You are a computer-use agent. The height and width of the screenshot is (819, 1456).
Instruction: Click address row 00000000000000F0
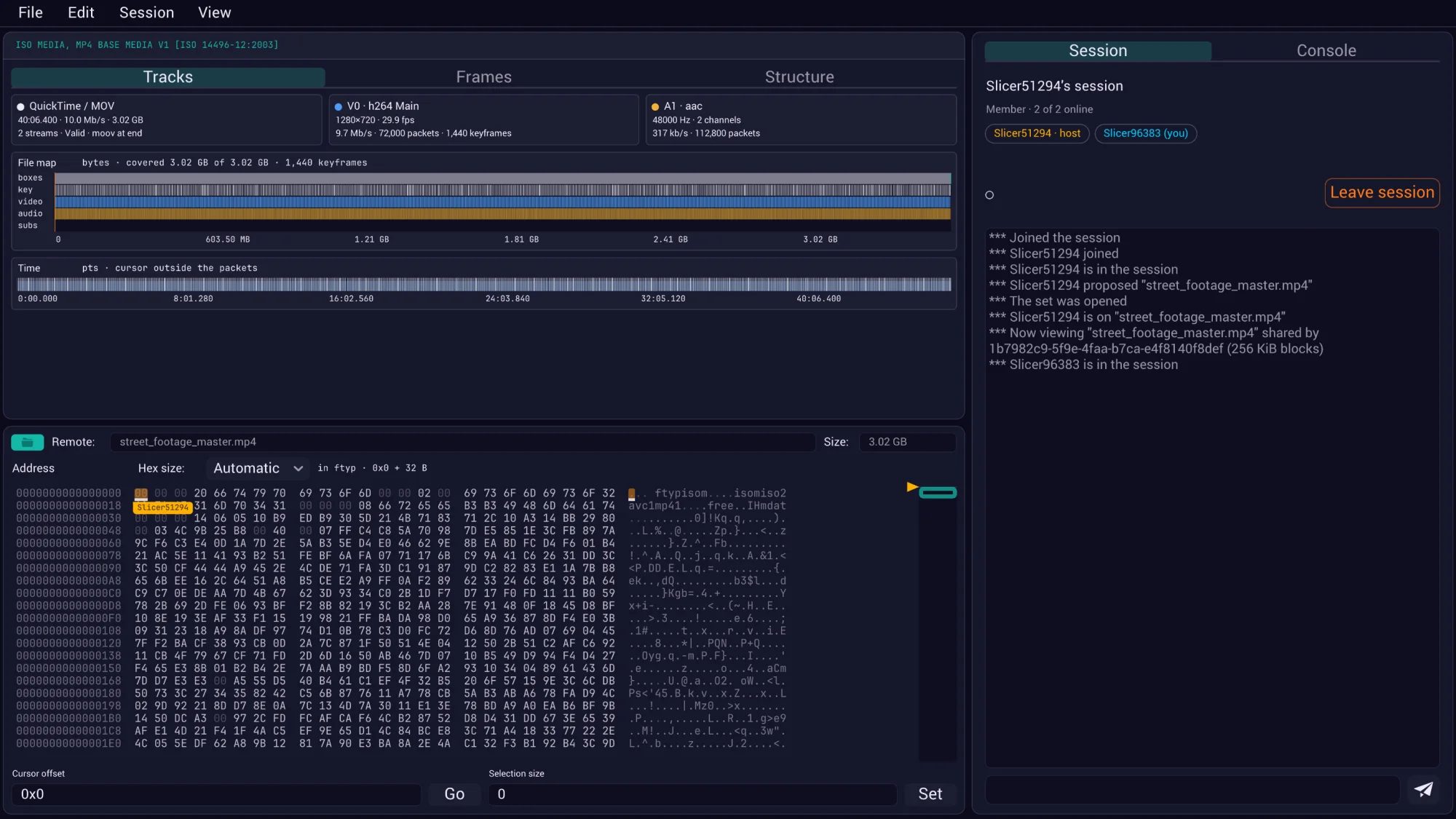coord(68,618)
